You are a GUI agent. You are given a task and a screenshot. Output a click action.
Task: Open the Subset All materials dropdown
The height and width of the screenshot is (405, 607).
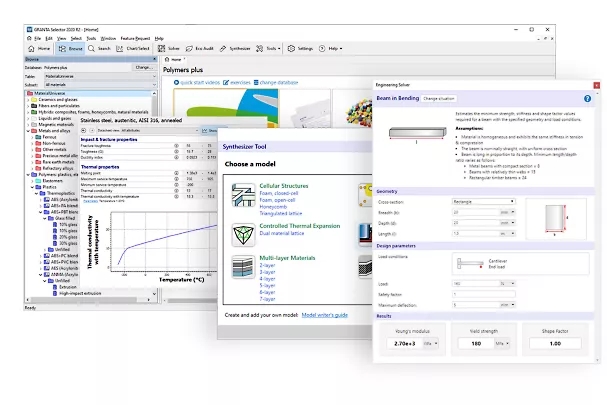pos(101,84)
